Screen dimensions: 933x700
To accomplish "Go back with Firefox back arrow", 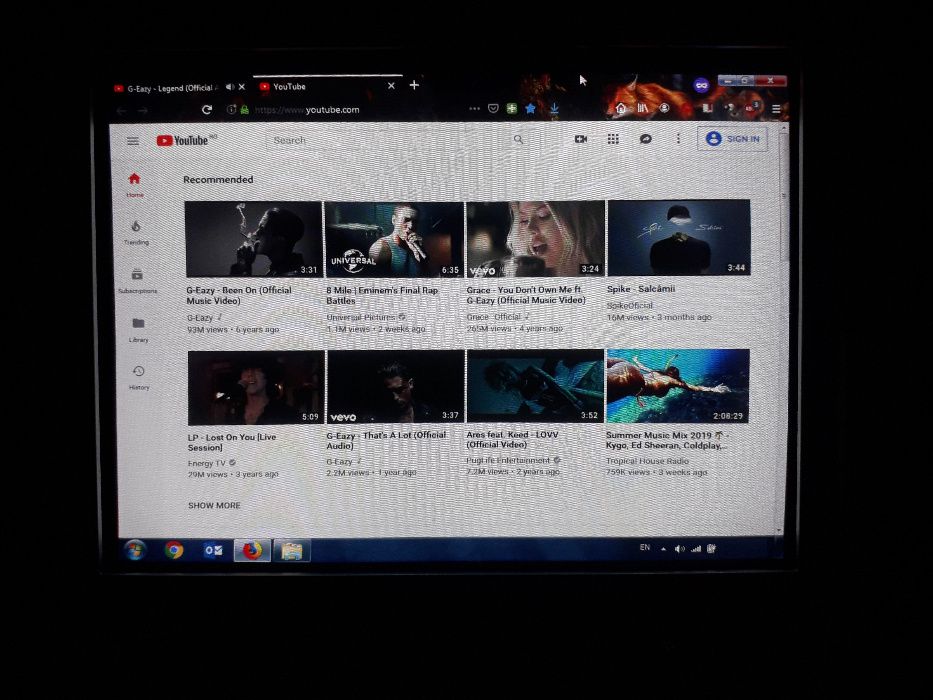I will coord(121,111).
